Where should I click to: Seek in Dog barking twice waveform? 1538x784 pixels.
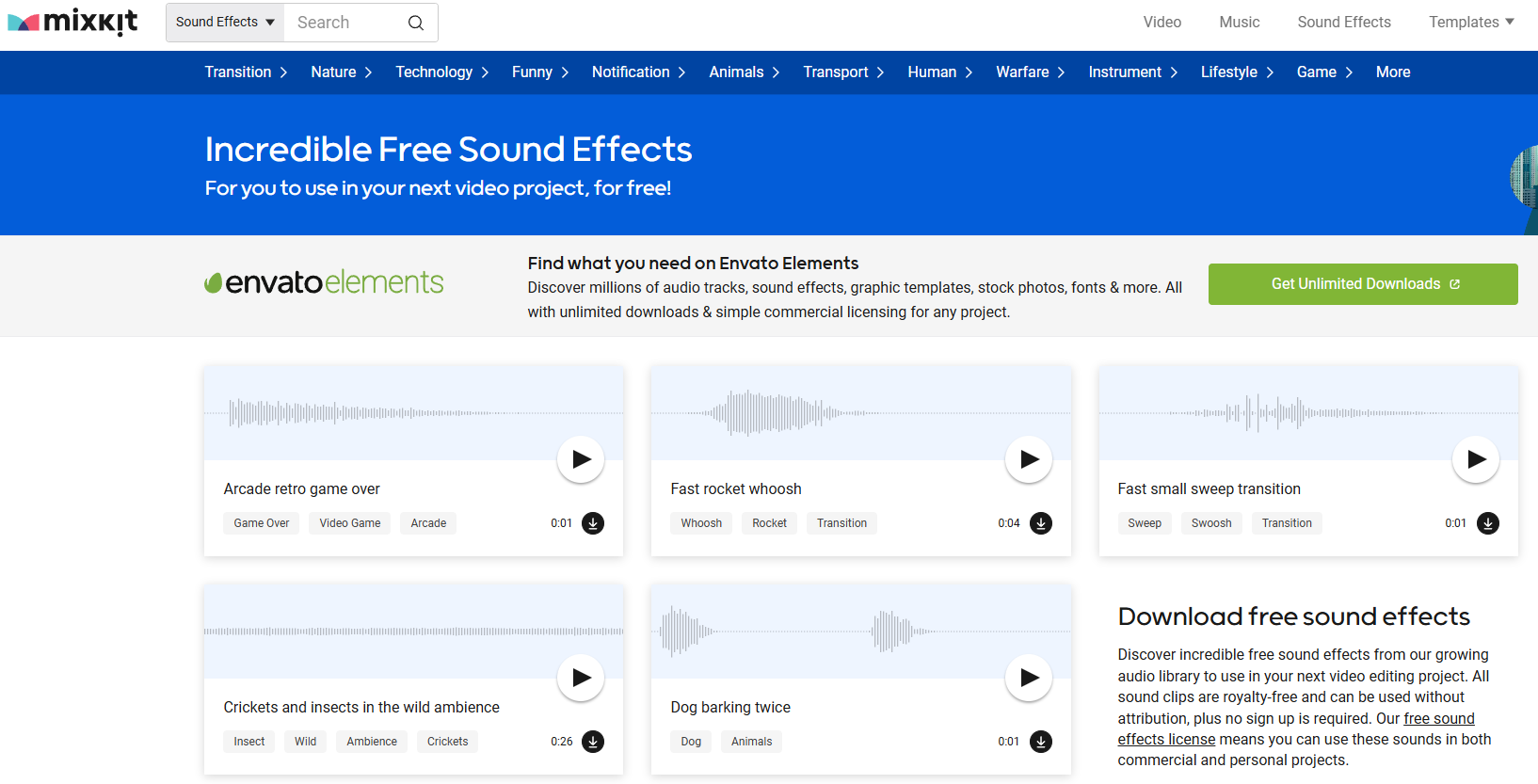click(x=861, y=631)
